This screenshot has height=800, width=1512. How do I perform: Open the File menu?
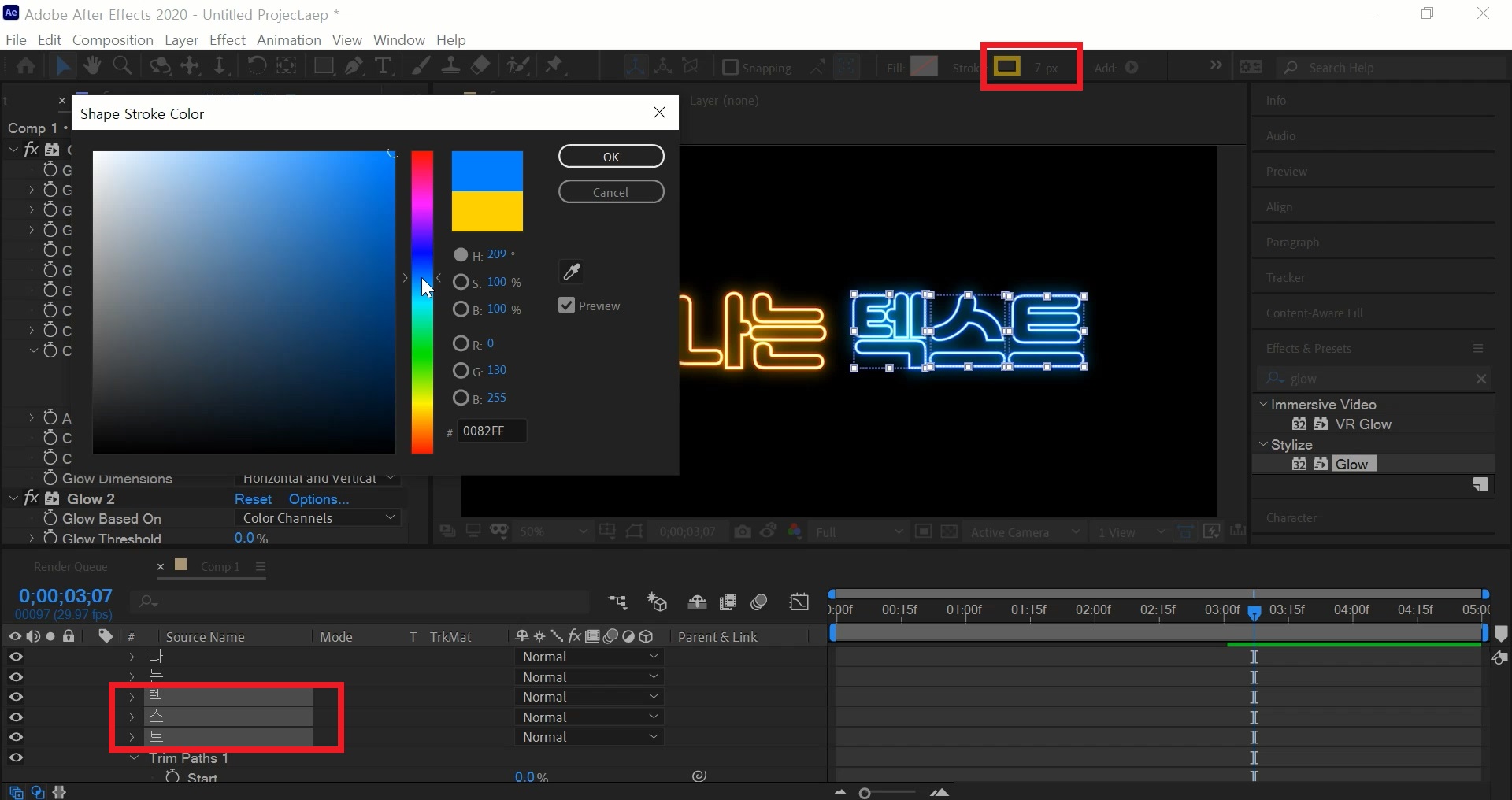16,39
